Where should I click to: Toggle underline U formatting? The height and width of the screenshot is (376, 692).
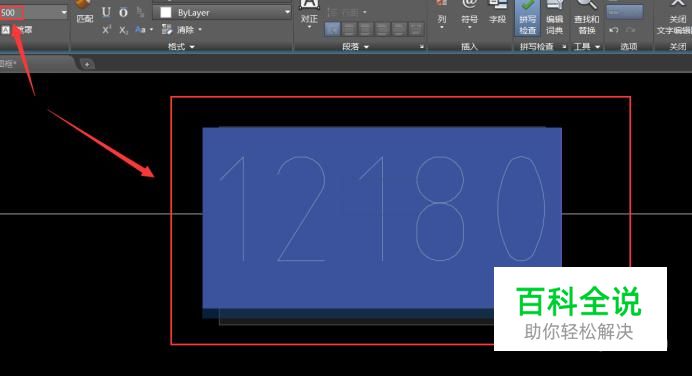click(106, 12)
